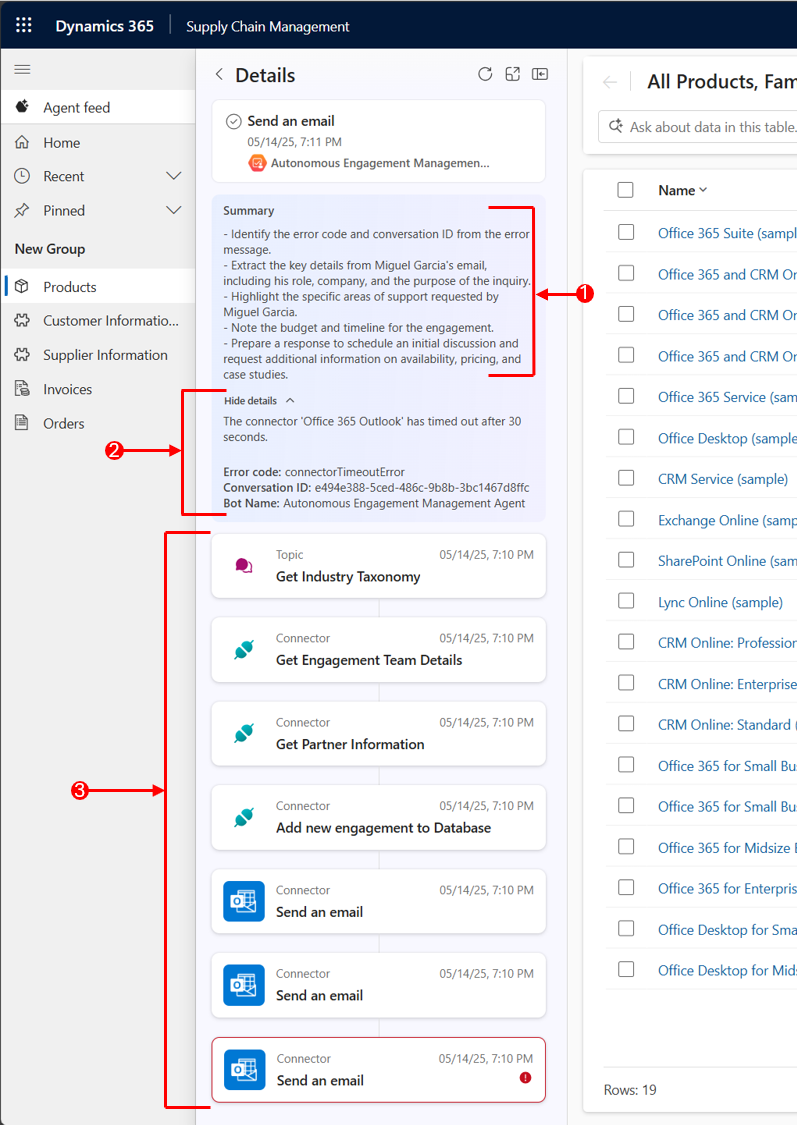Click the Agent feed icon
Screen dimensions: 797x1125
[x=22, y=107]
